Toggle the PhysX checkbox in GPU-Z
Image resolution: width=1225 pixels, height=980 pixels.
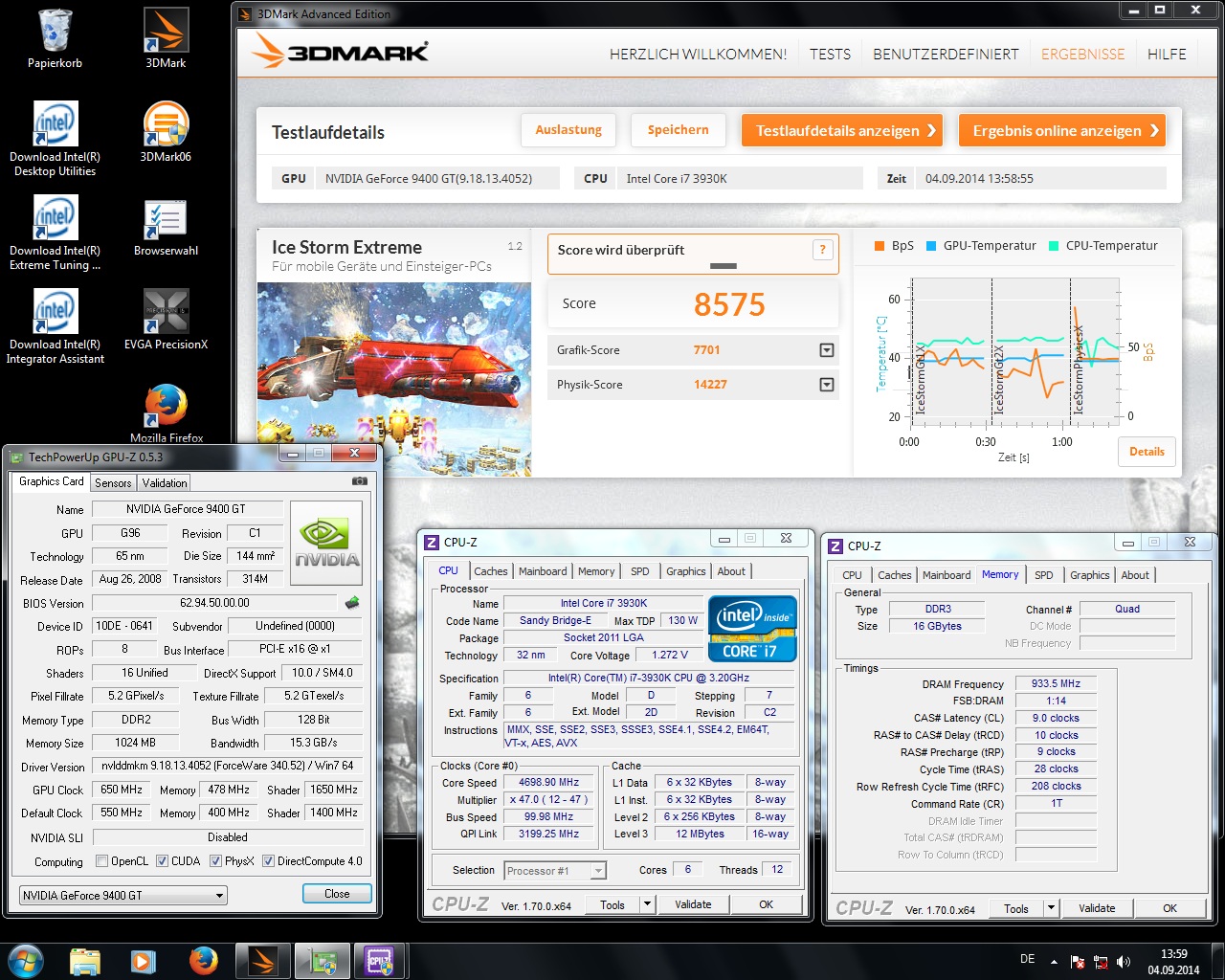[x=216, y=861]
